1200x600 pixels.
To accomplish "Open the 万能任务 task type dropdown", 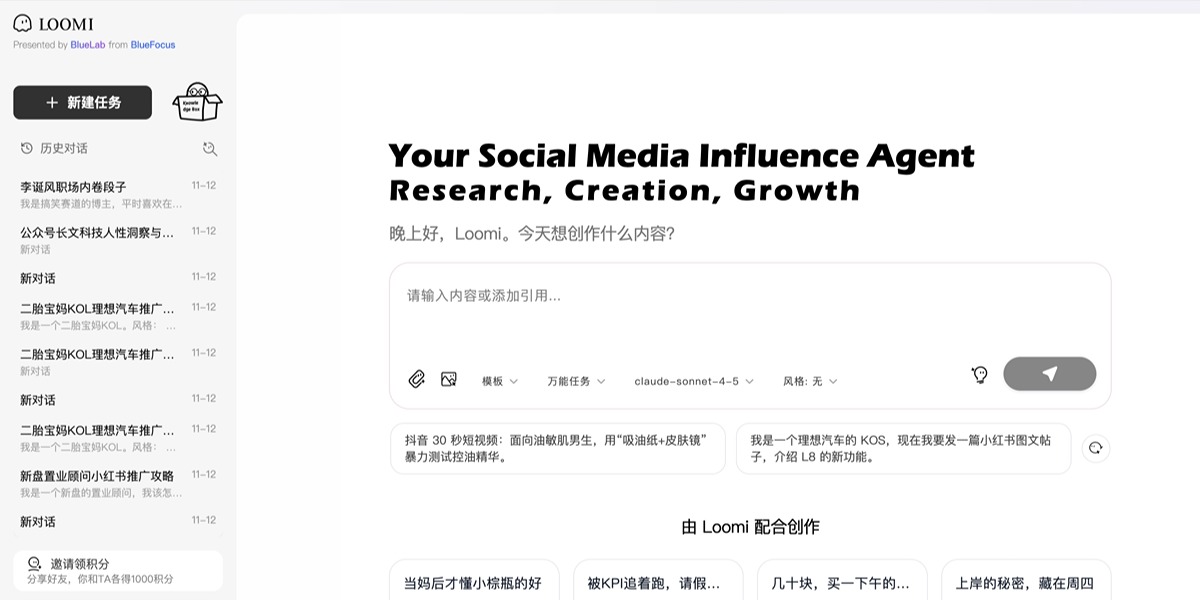I will tap(576, 381).
